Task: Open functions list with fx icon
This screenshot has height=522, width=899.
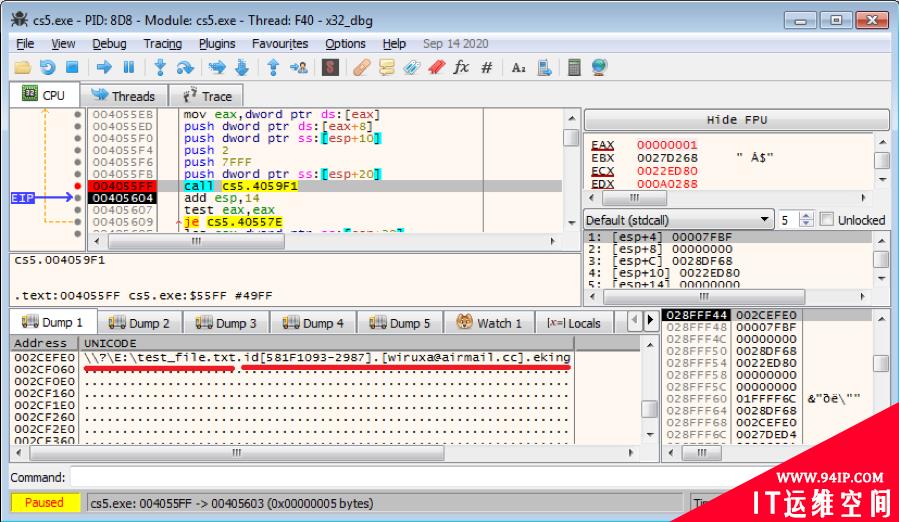Action: tap(461, 68)
